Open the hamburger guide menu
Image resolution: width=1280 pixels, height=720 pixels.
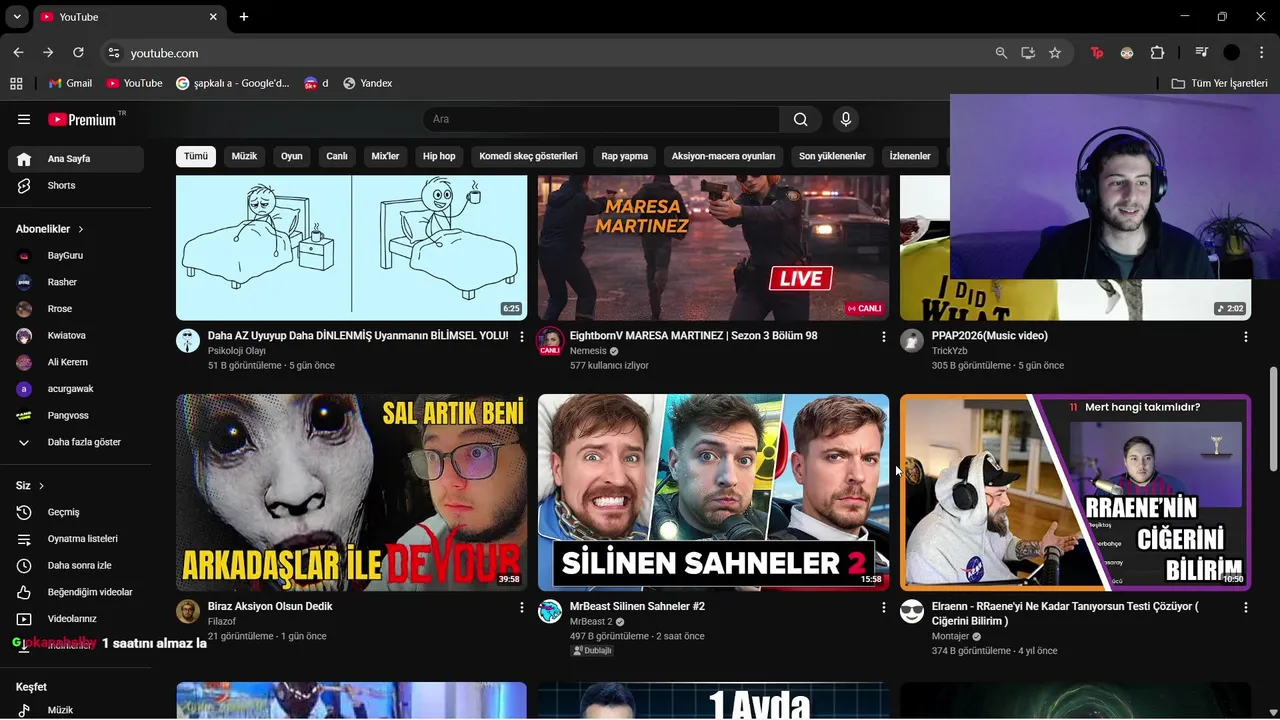(x=24, y=119)
